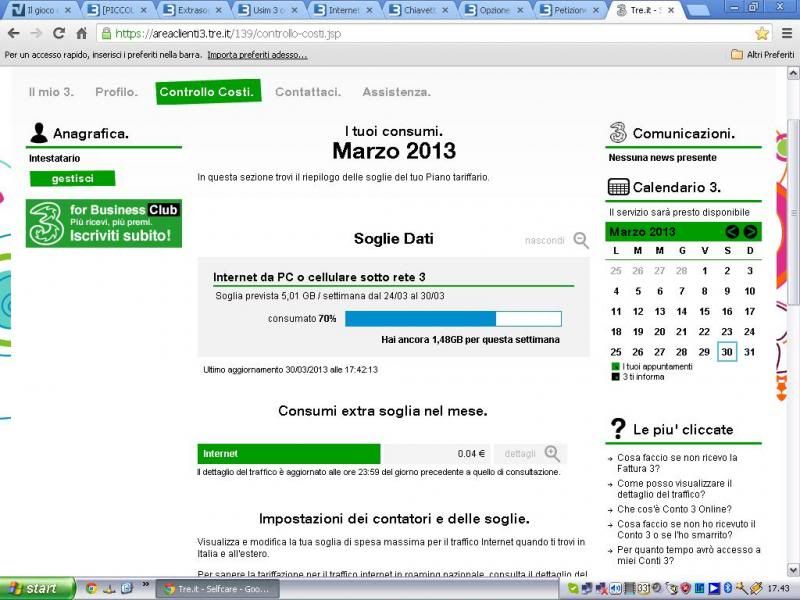Image resolution: width=800 pixels, height=600 pixels.
Task: Click nascondi to hide Soglie Dati
Action: [x=544, y=240]
